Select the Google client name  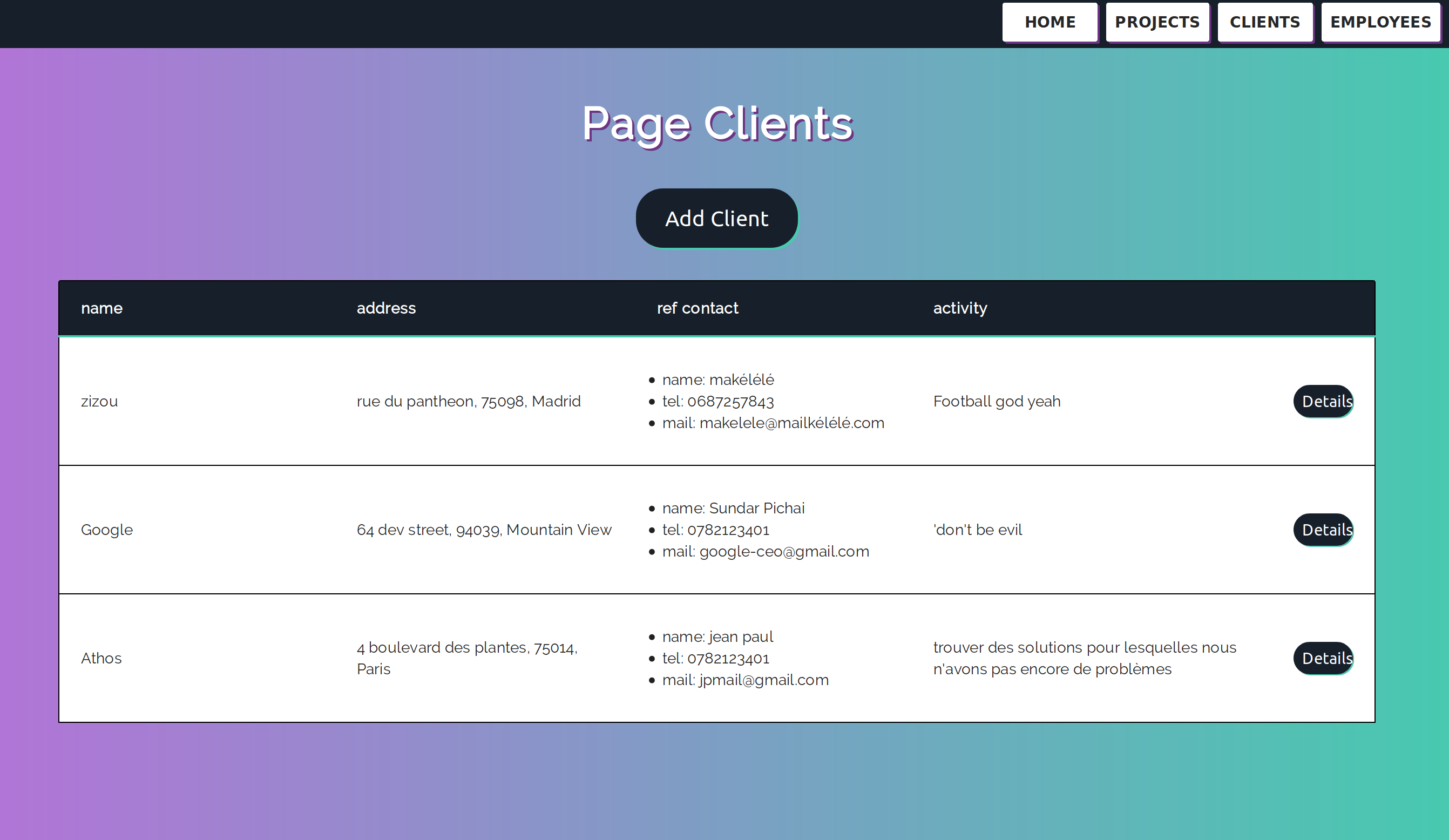click(x=106, y=530)
